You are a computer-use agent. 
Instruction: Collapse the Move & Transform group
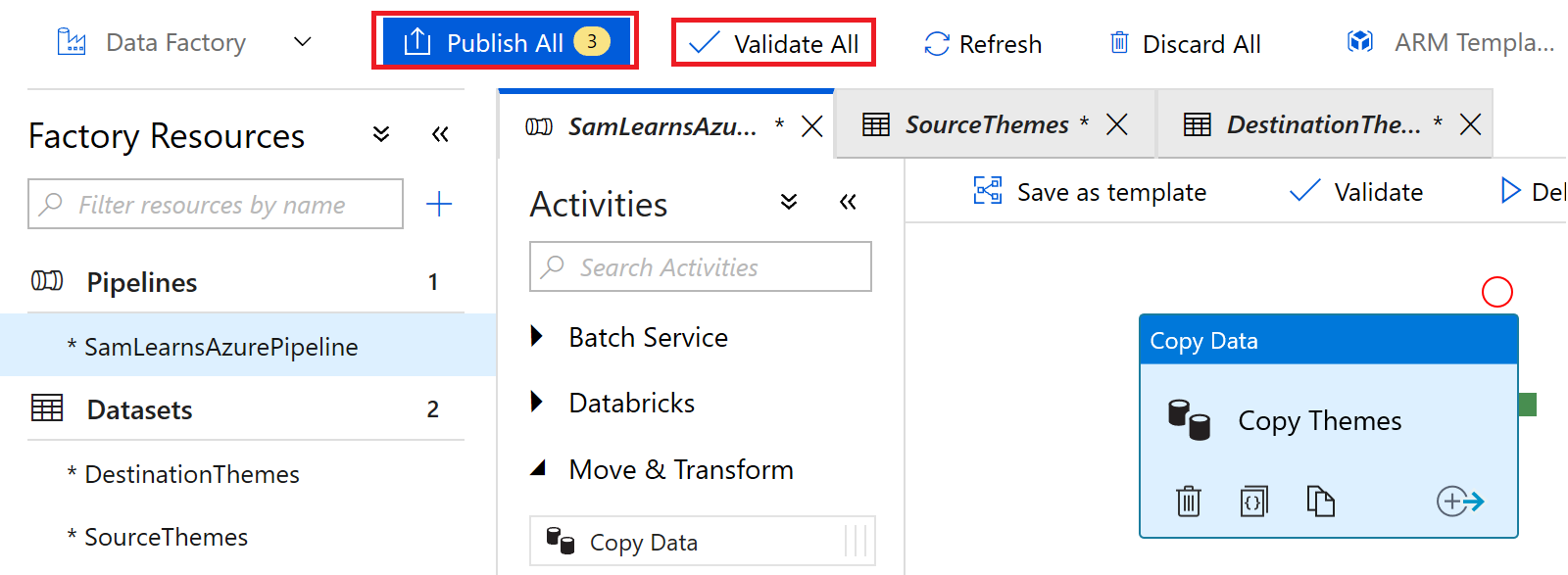tap(538, 469)
